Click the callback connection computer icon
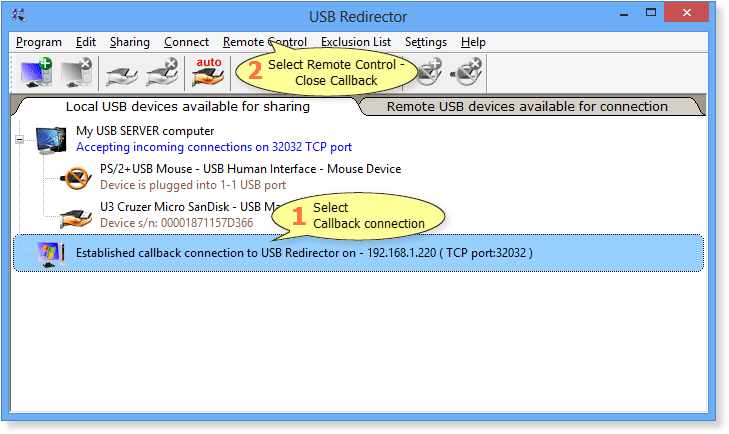729x434 pixels. click(51, 254)
